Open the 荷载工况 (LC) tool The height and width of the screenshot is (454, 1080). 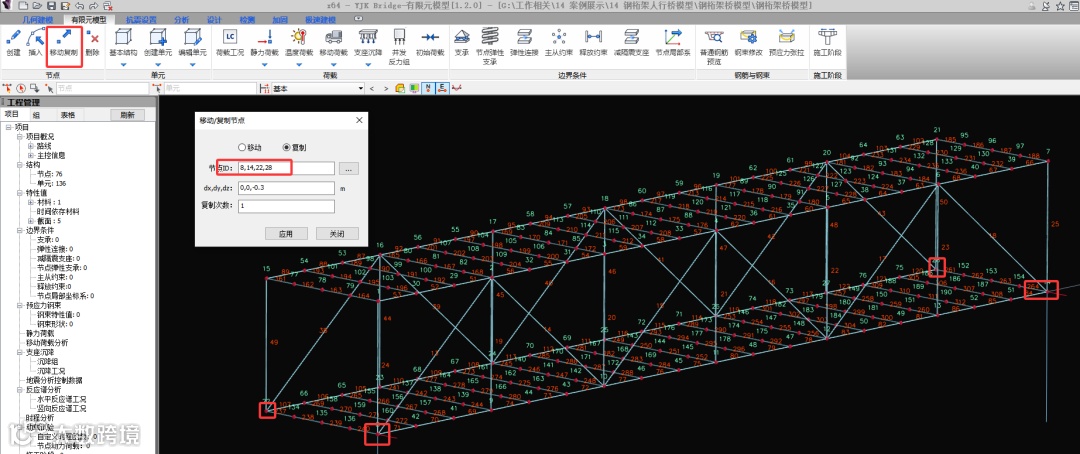pyautogui.click(x=230, y=41)
